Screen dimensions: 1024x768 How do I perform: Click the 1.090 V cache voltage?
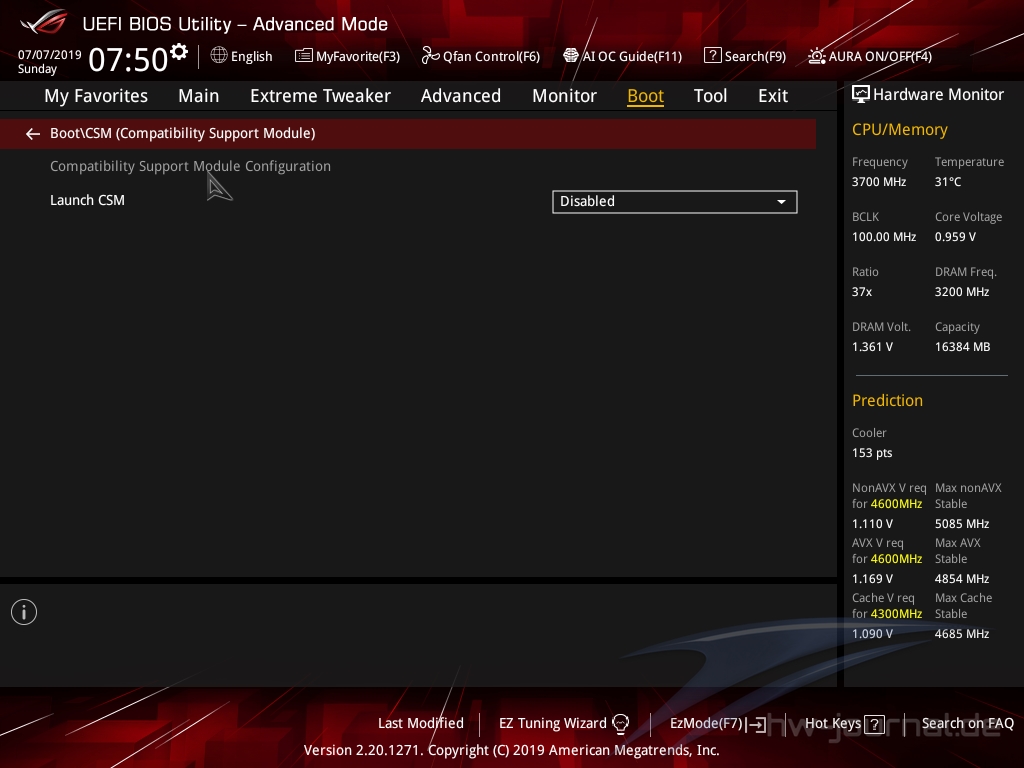[x=872, y=633]
